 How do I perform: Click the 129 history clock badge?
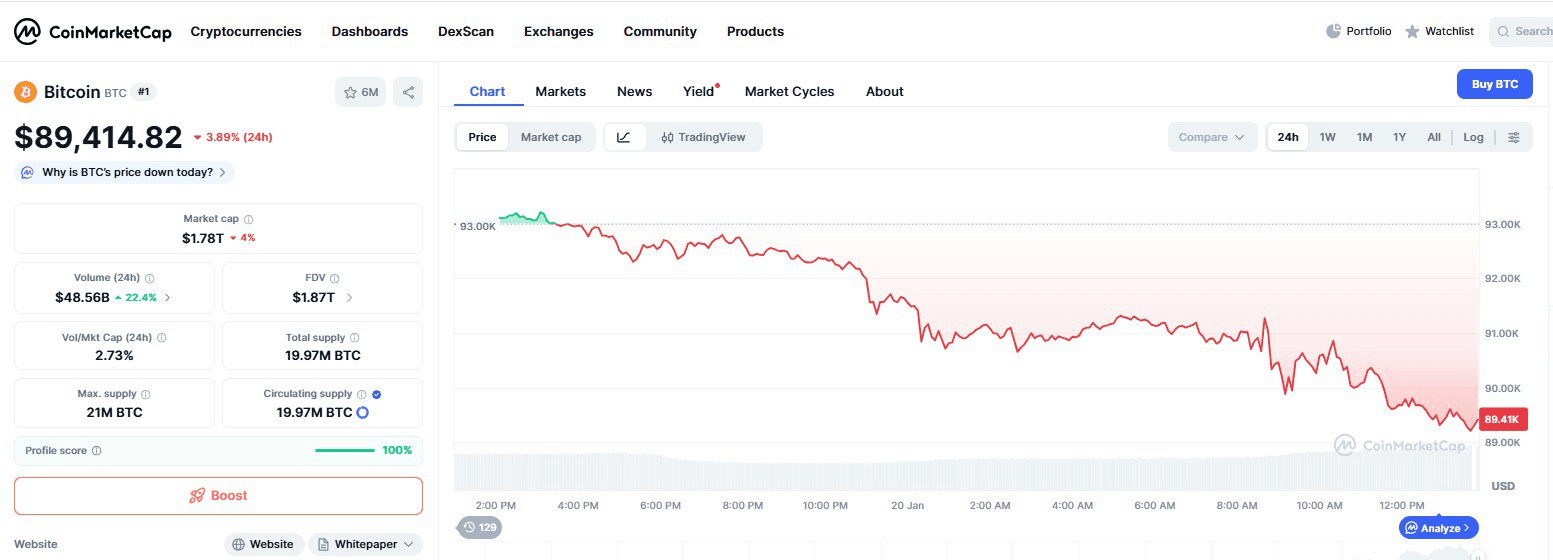(x=480, y=527)
